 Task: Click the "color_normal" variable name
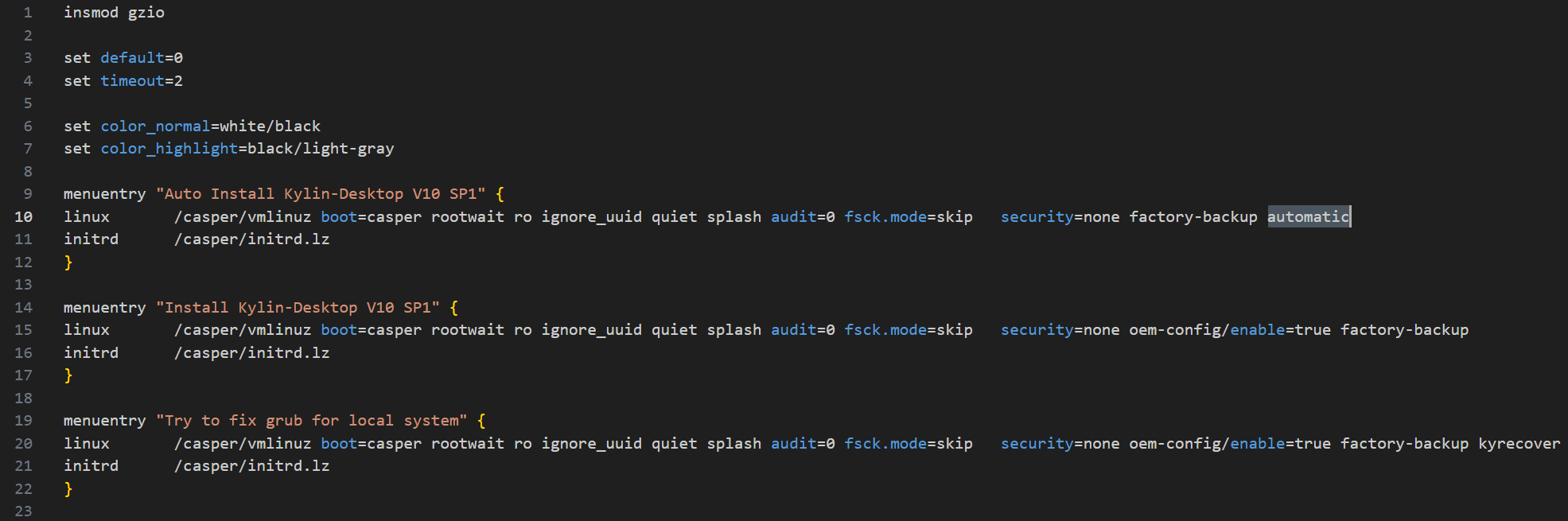pos(155,126)
